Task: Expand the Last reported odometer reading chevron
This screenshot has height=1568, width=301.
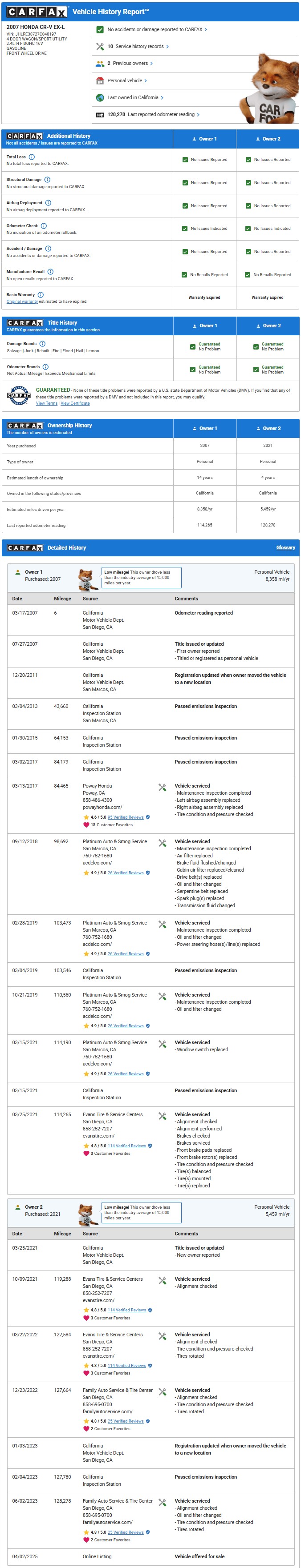Action: point(198,114)
